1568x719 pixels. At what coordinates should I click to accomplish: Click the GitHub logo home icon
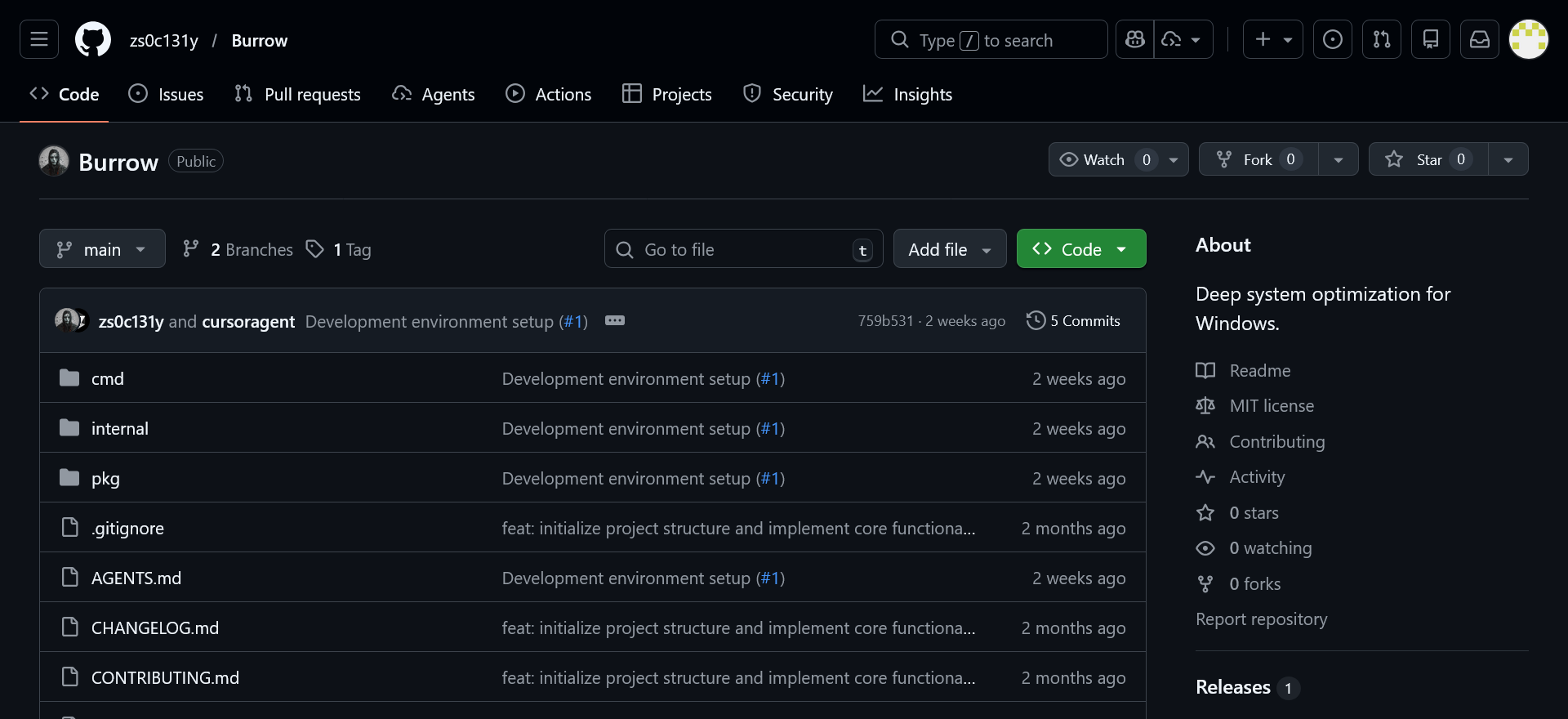(93, 39)
